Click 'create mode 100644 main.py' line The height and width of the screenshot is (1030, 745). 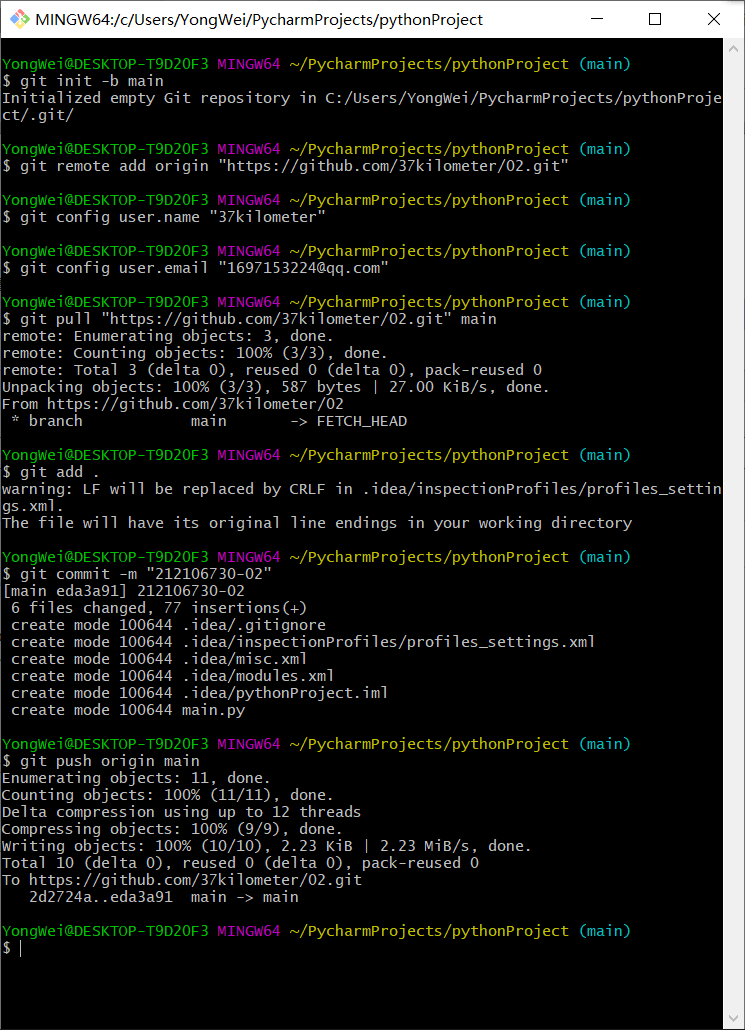tap(128, 710)
